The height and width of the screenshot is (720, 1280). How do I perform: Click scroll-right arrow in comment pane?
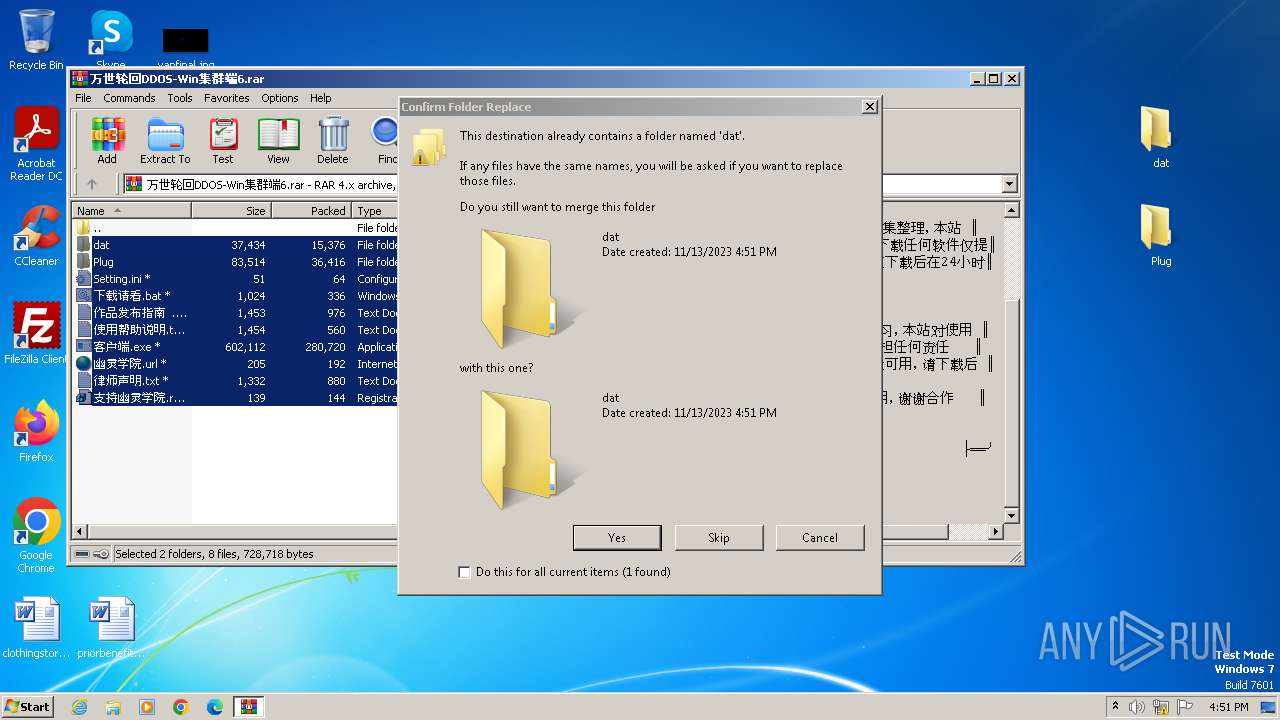coord(994,533)
